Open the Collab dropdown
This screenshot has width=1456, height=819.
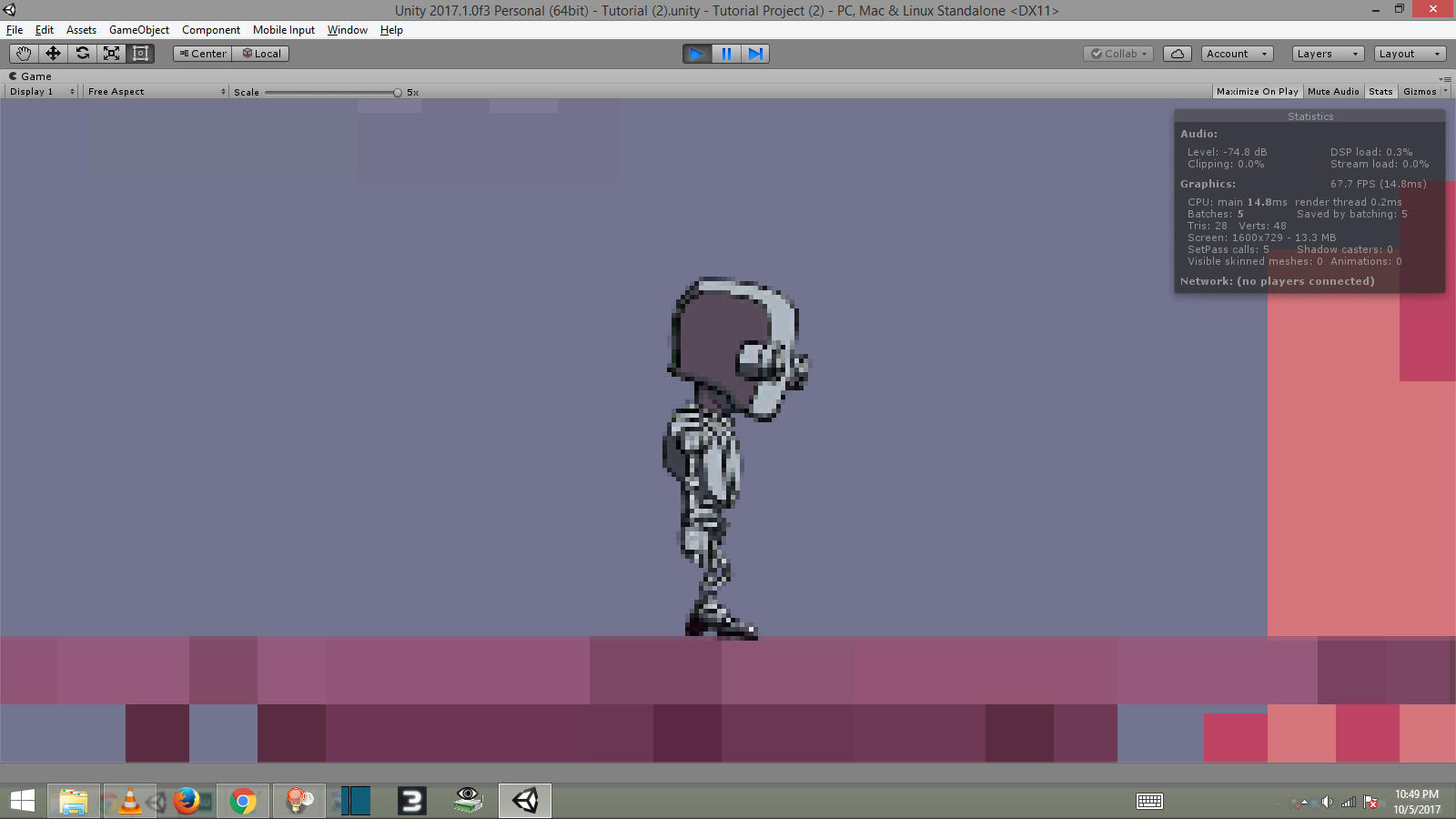click(1119, 54)
